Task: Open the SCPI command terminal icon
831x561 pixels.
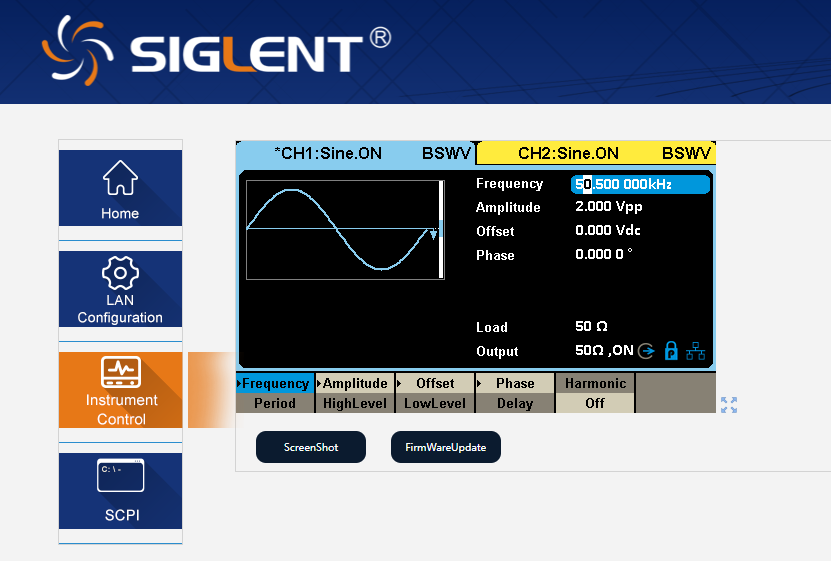Action: [x=120, y=476]
